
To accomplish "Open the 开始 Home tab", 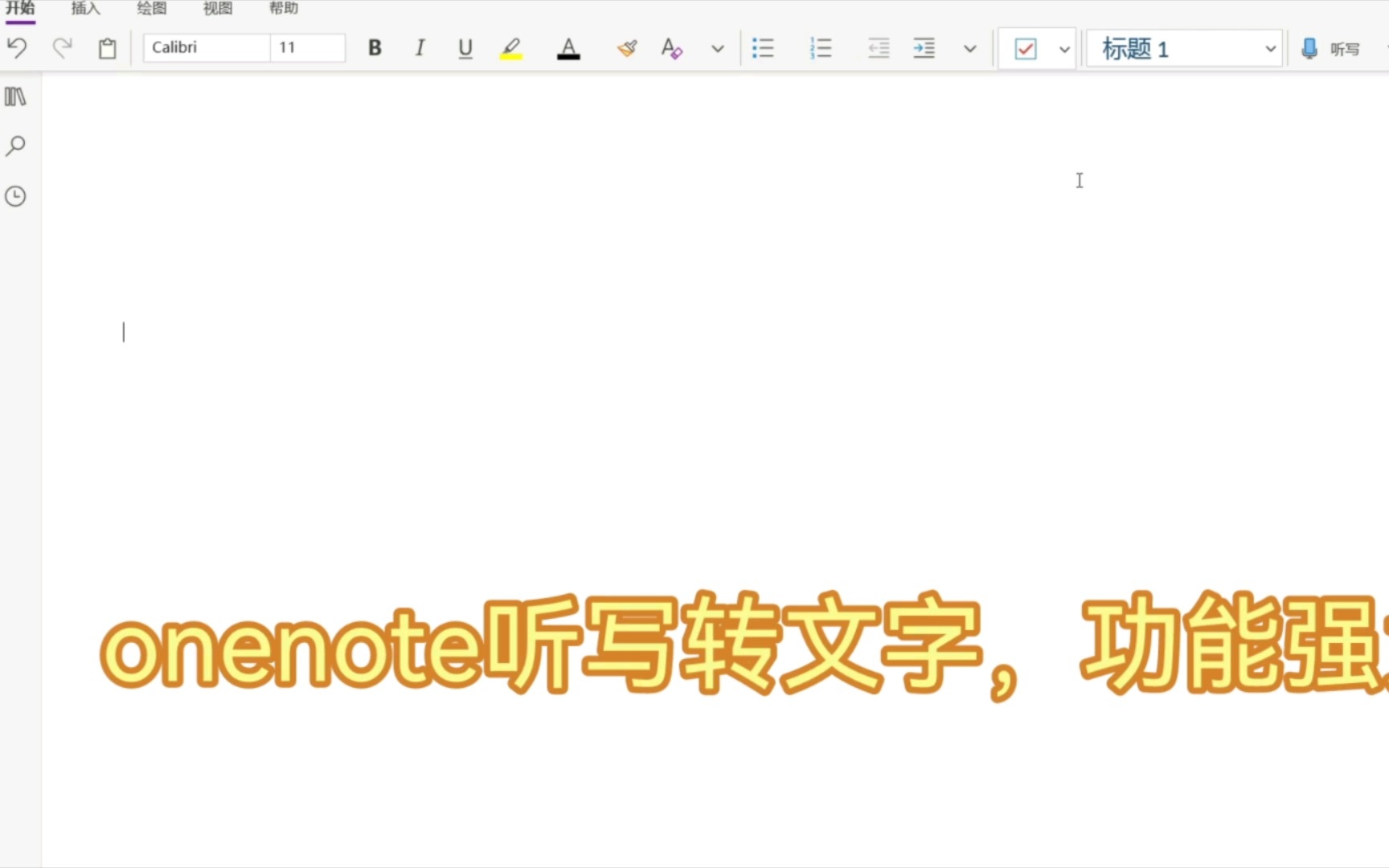I will tap(21, 9).
